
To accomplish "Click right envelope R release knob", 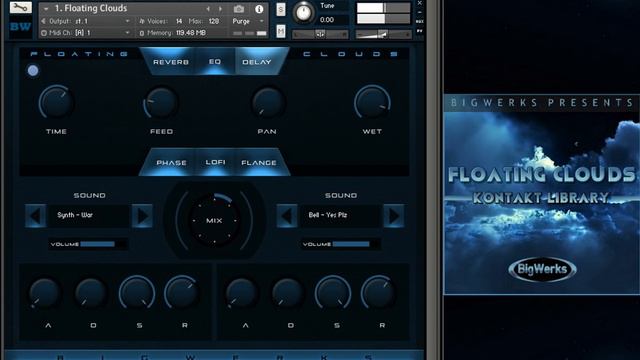I will click(x=378, y=293).
